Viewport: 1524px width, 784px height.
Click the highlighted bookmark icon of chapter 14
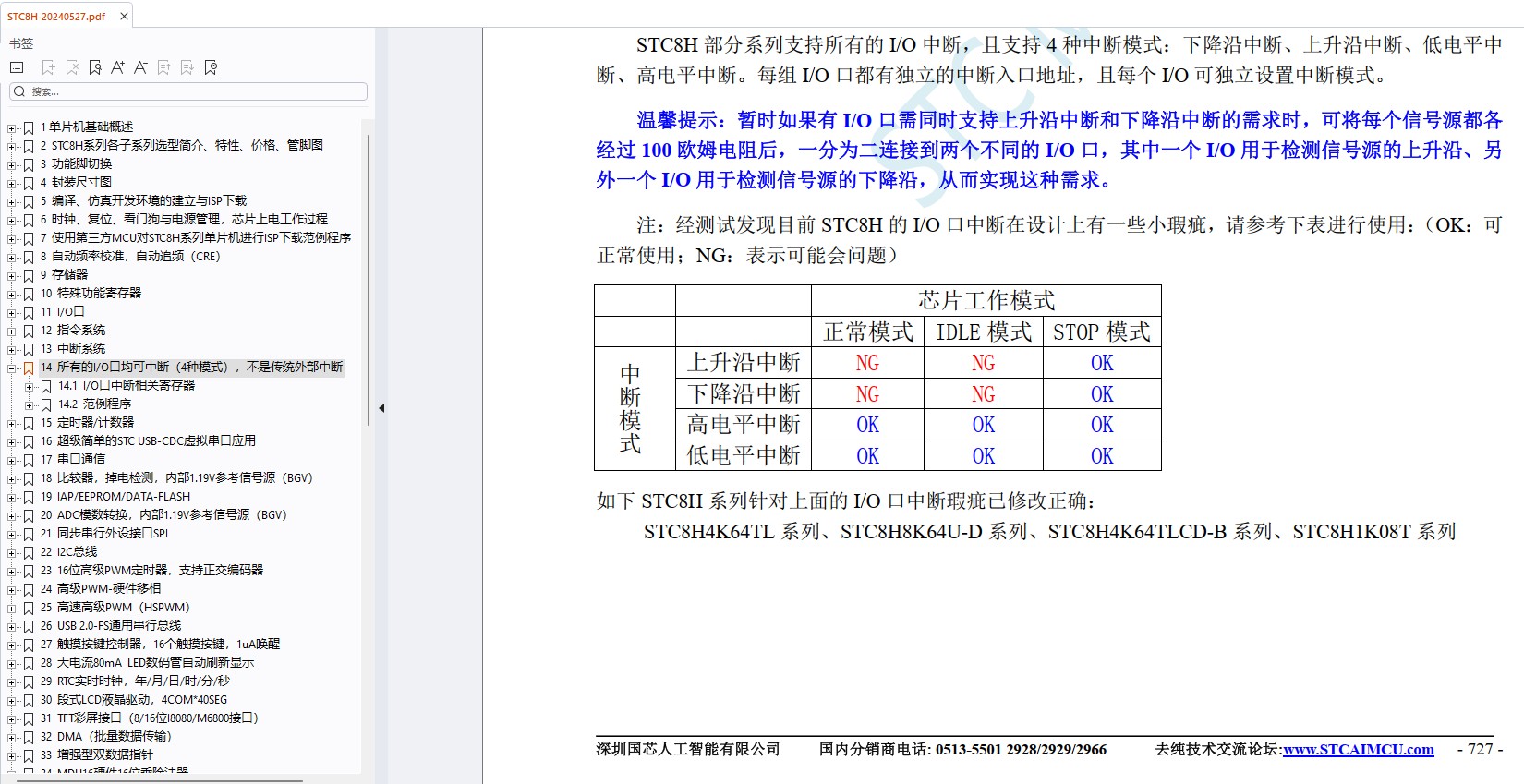tap(29, 368)
